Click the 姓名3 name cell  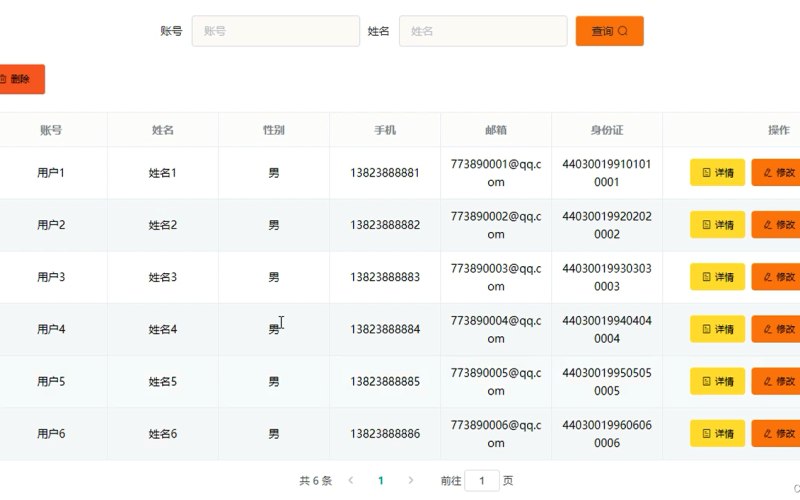(x=163, y=277)
